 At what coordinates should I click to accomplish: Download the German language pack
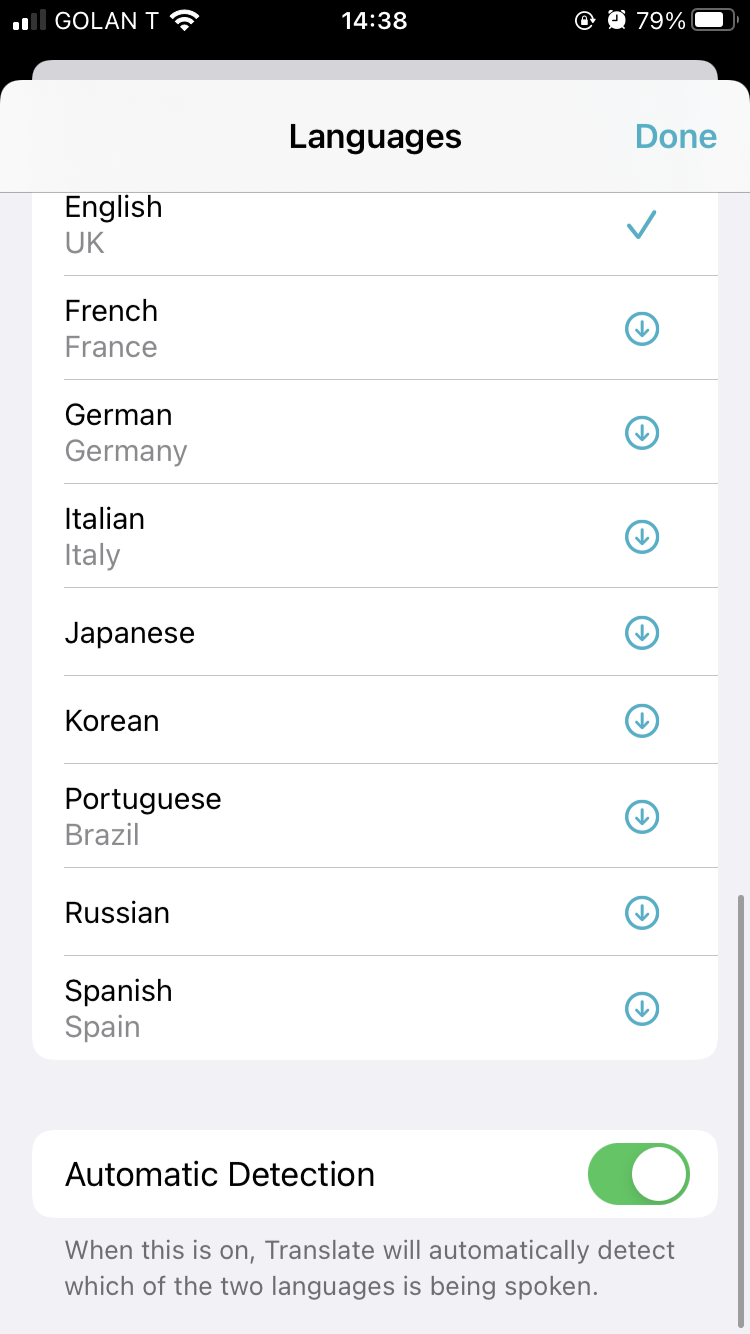click(641, 432)
